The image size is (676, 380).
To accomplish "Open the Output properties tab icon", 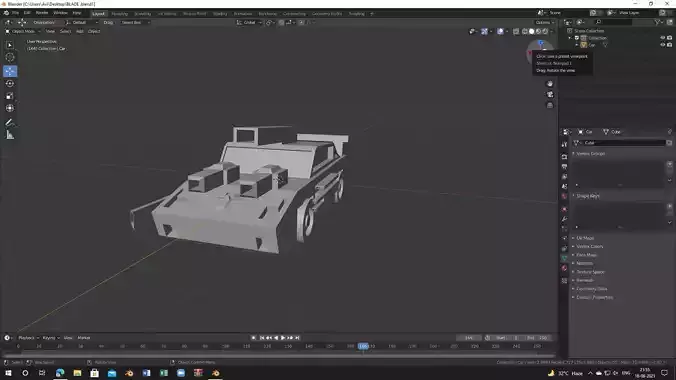I will point(564,166).
